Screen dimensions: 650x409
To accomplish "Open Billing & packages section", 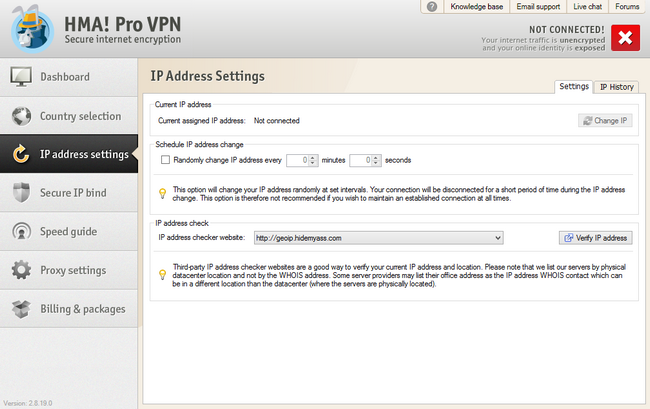I will click(69, 309).
